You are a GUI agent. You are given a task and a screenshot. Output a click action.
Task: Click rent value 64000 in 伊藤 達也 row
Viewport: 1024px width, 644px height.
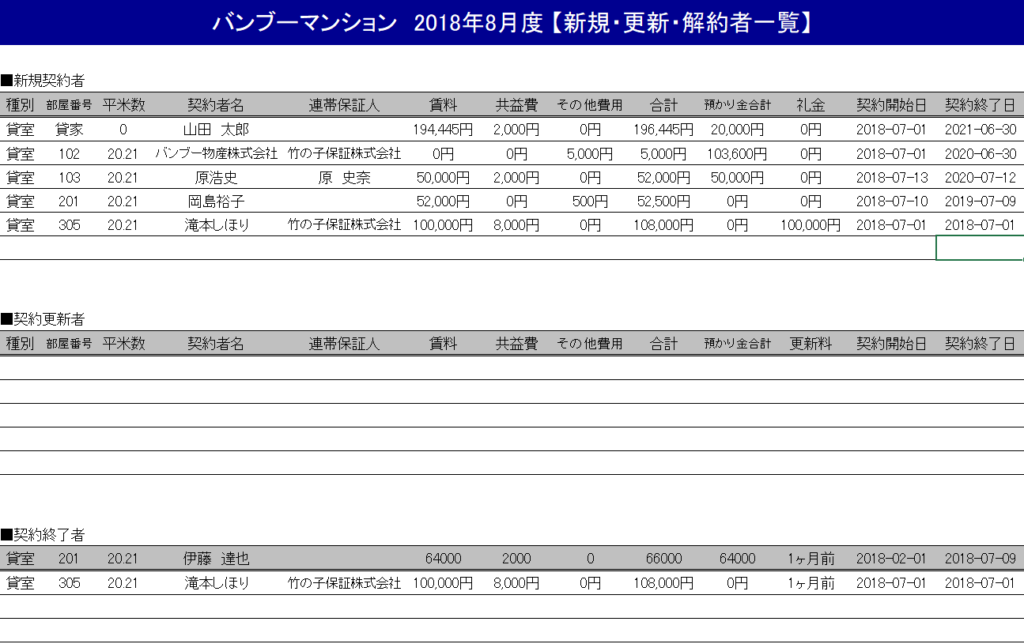click(443, 558)
